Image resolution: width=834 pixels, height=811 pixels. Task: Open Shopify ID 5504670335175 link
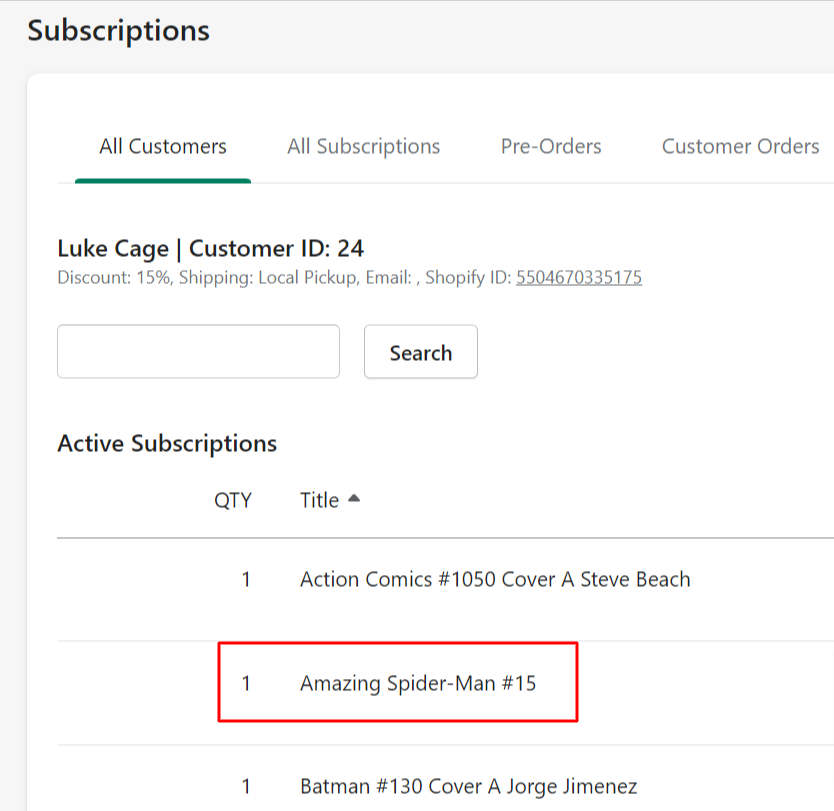(578, 278)
